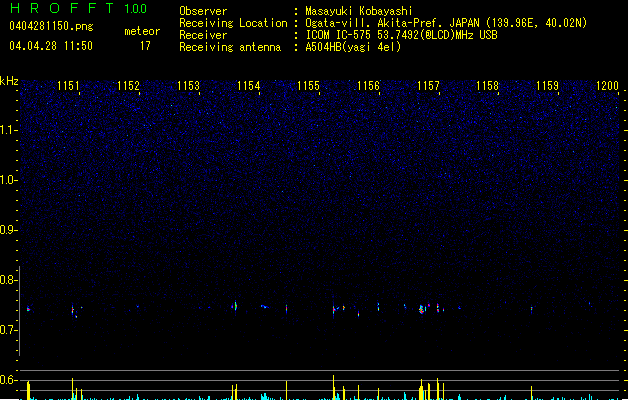
Task: Click the meteor count label
Action: tap(142, 31)
